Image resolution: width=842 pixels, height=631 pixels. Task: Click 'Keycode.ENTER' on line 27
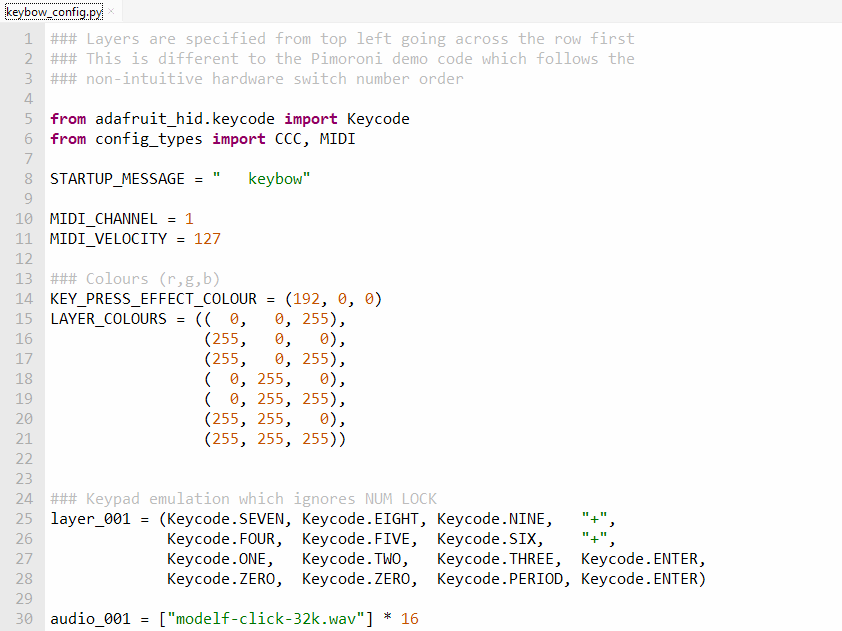point(640,559)
